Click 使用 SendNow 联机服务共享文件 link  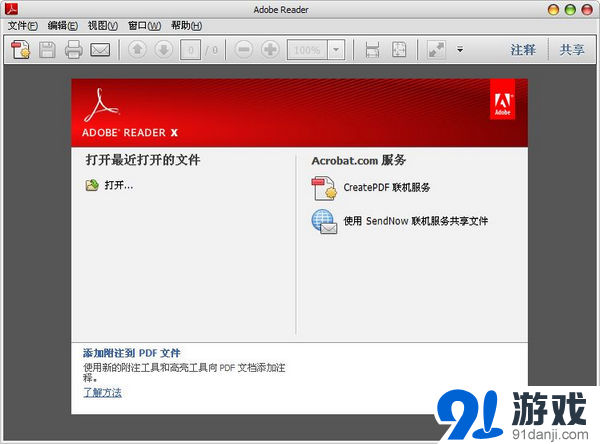click(x=416, y=221)
